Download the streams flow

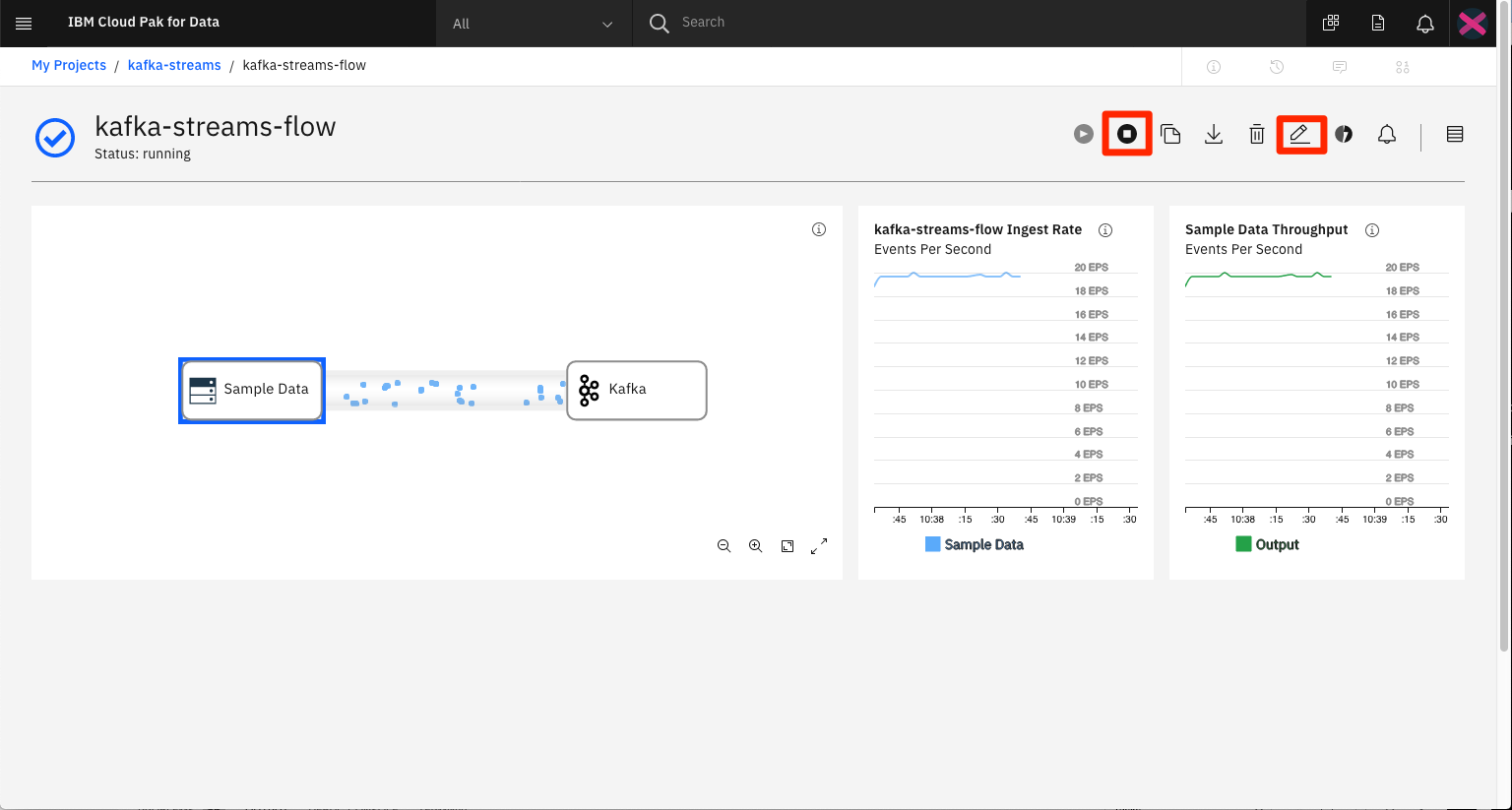1214,134
